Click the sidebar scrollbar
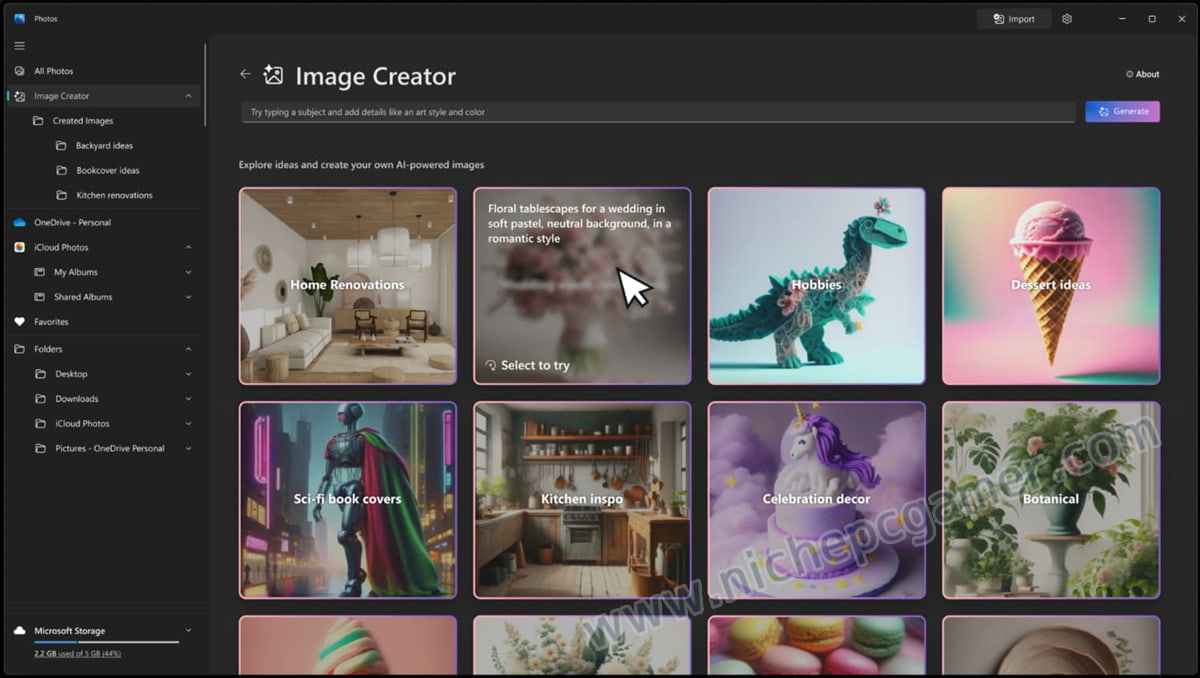 click(205, 85)
